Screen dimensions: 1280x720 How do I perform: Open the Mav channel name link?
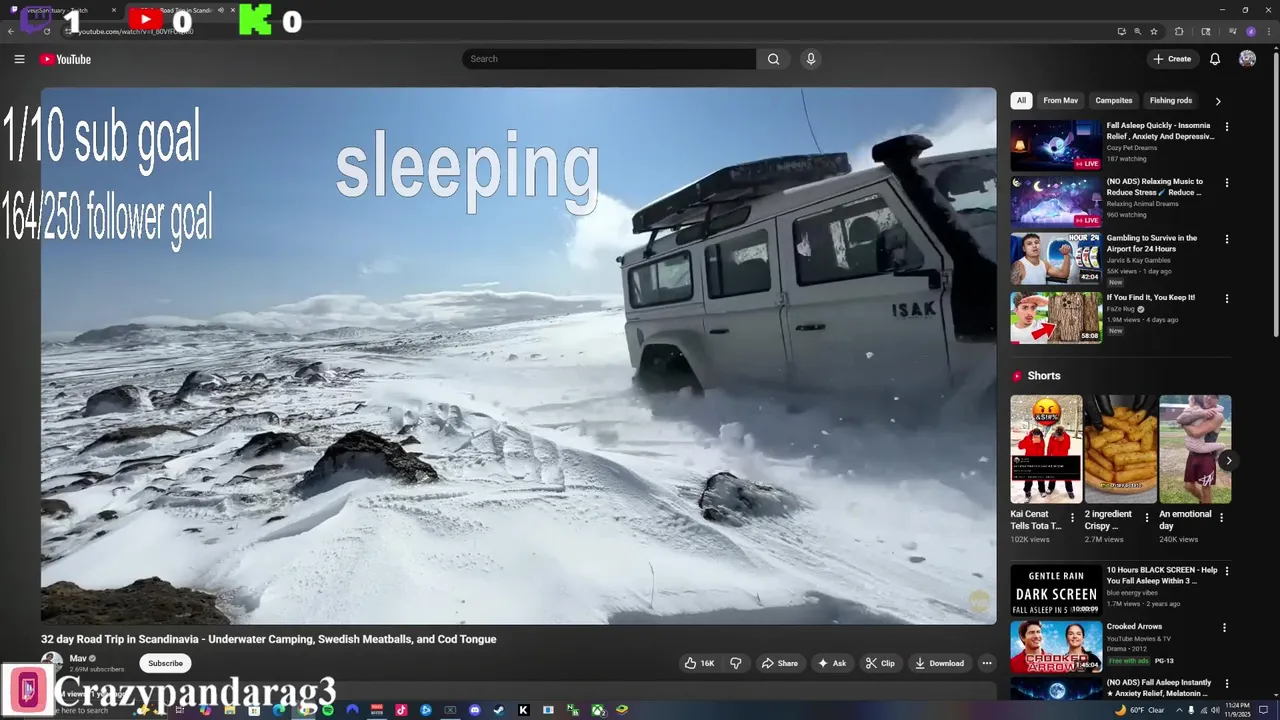78,658
